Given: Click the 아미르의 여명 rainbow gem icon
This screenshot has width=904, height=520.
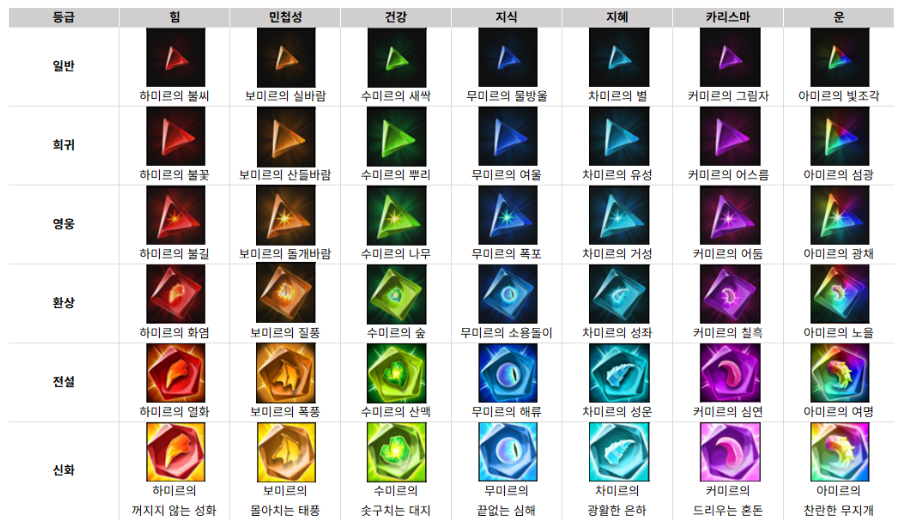Looking at the screenshot, I should [839, 373].
